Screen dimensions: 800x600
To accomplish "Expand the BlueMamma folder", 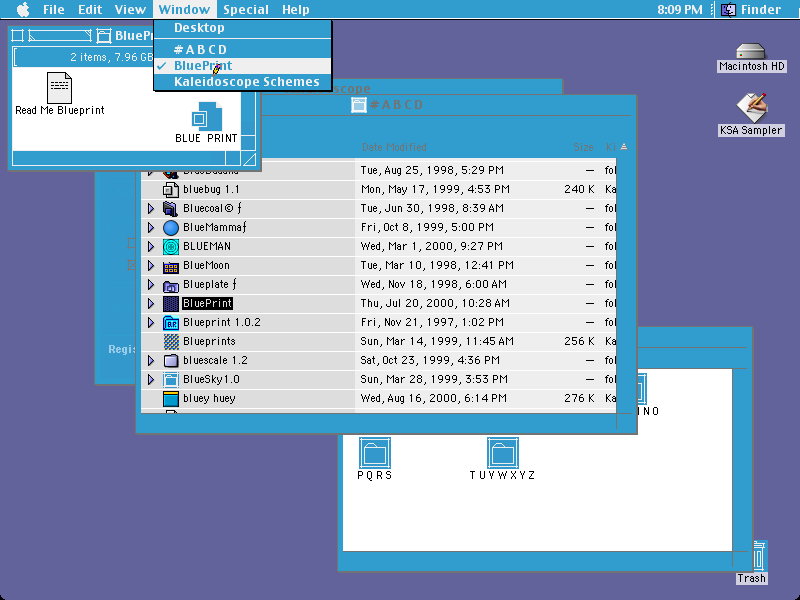I will tap(151, 228).
